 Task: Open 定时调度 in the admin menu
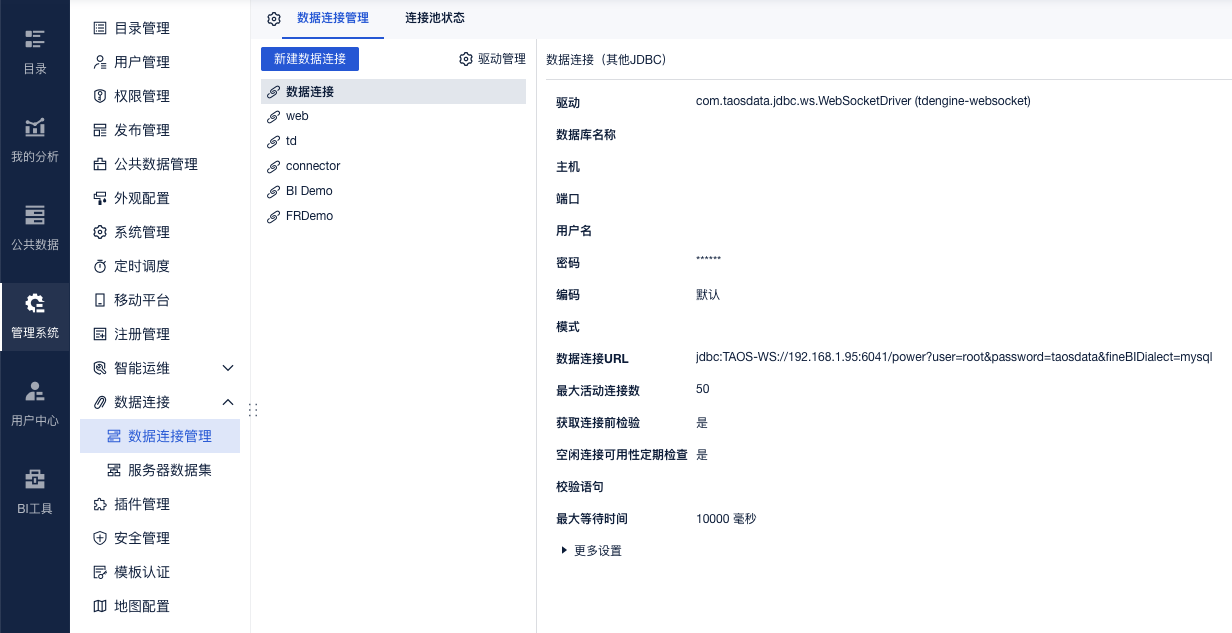(x=141, y=266)
